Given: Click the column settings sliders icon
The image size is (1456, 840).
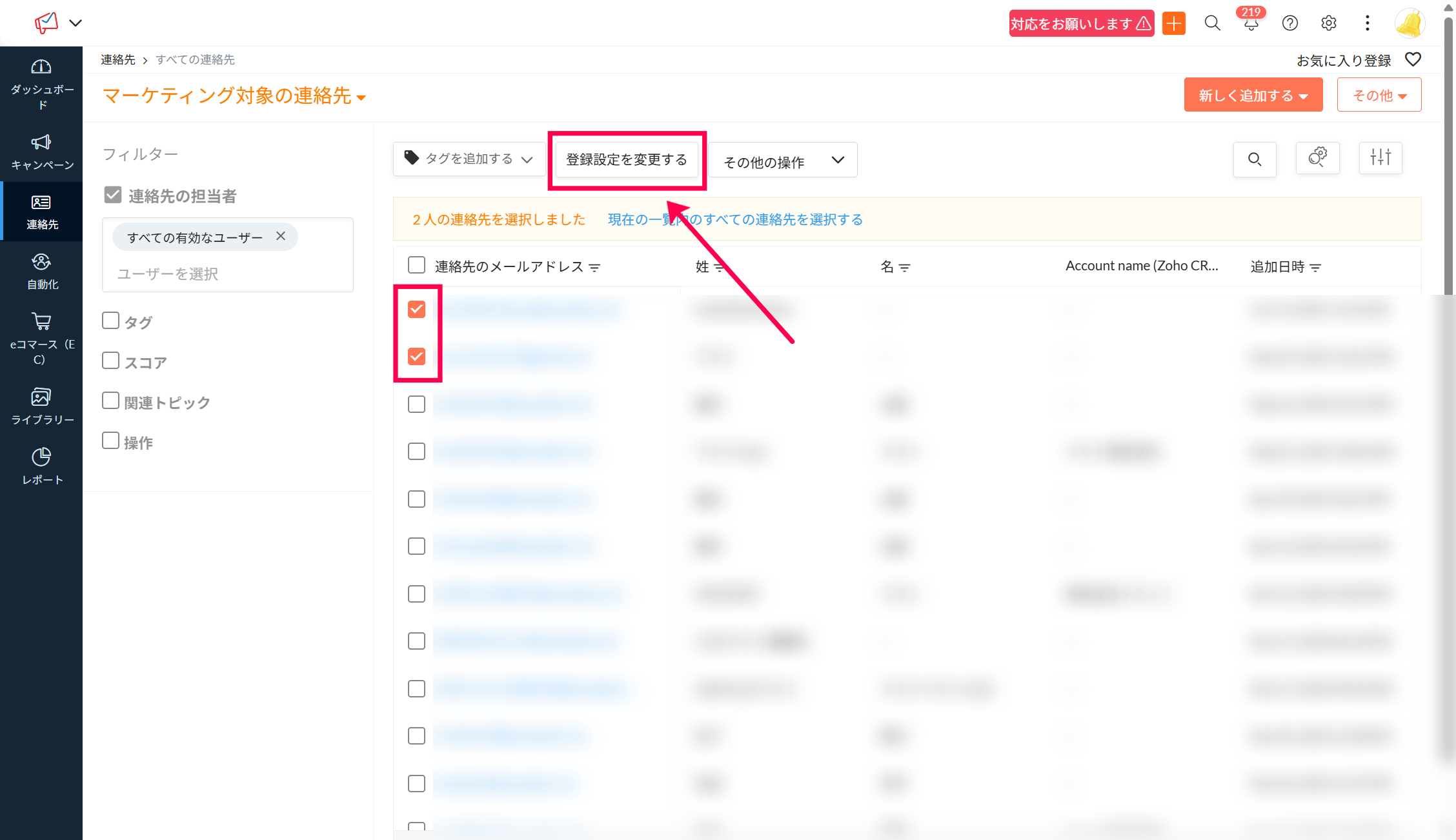Looking at the screenshot, I should [1380, 158].
